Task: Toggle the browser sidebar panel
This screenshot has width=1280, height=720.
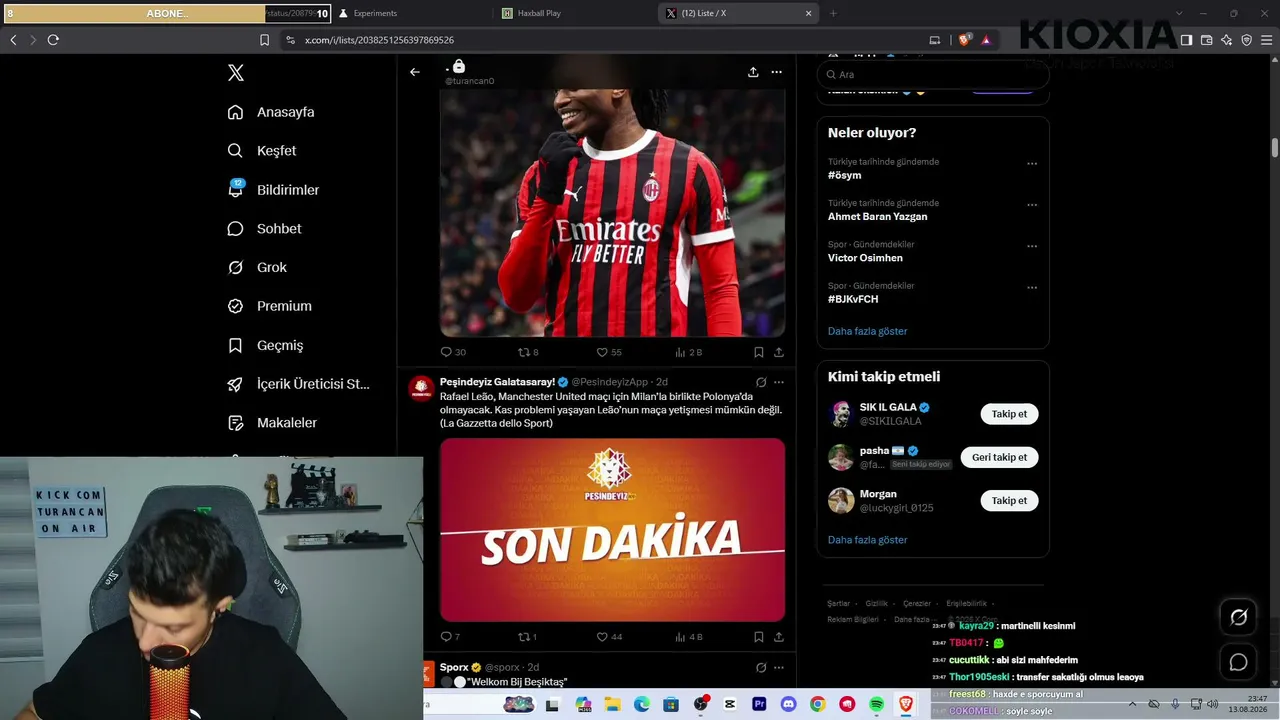Action: [x=1186, y=40]
